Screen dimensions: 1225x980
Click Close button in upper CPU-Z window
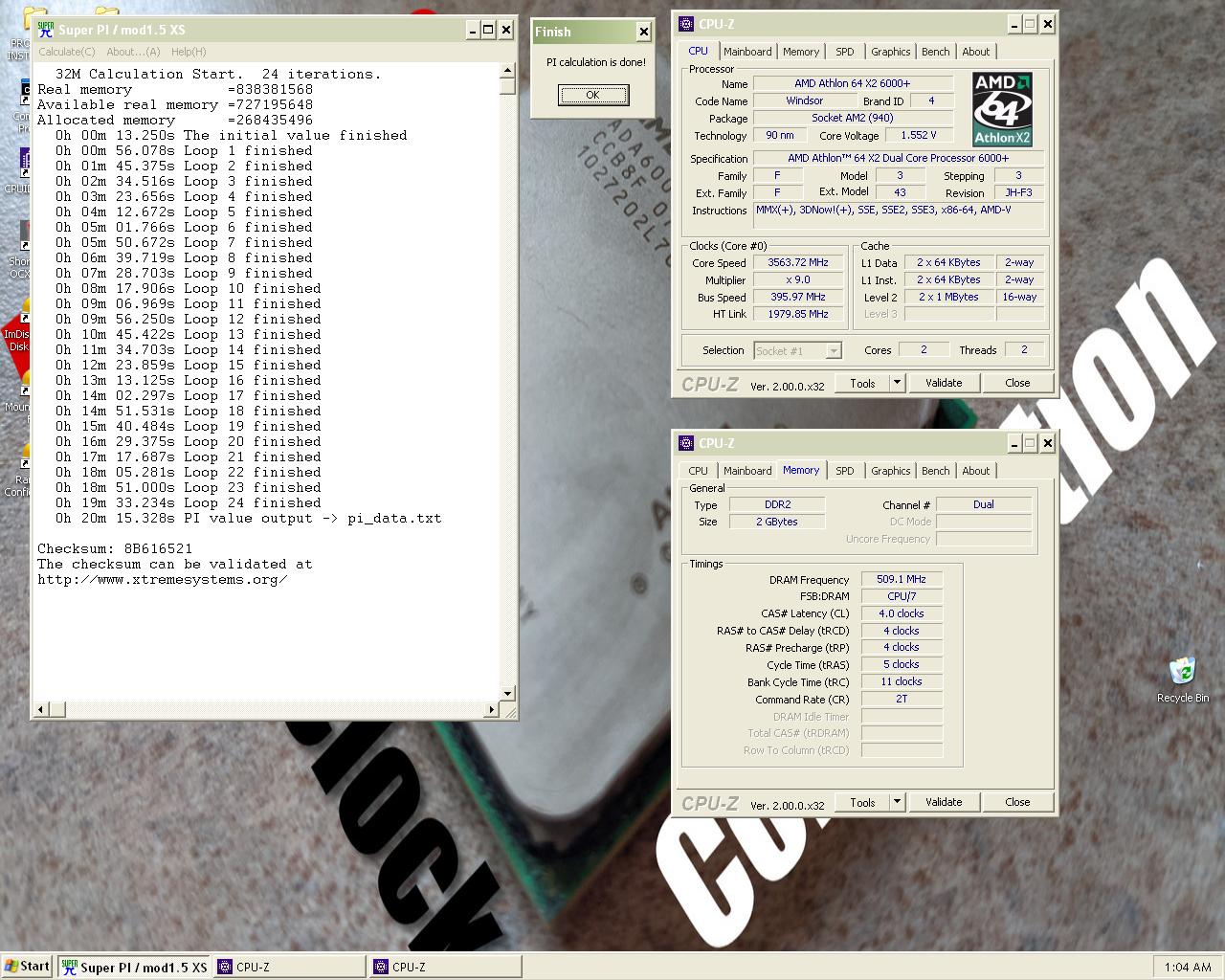click(x=1017, y=383)
